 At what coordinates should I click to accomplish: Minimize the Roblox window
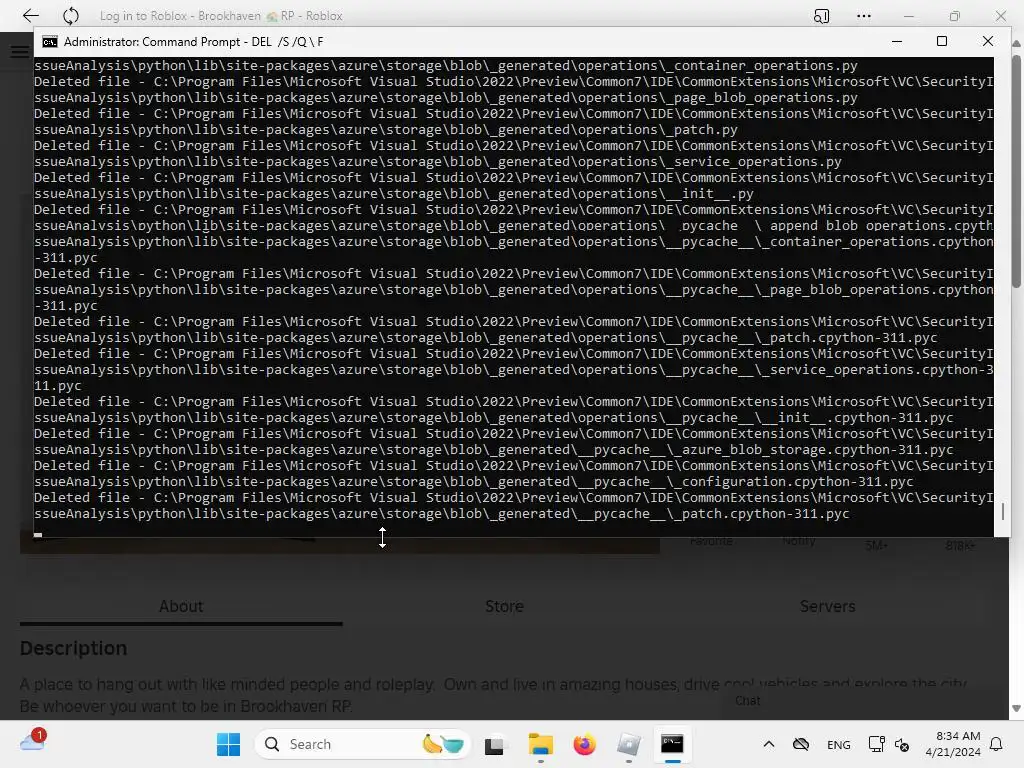pos(908,16)
